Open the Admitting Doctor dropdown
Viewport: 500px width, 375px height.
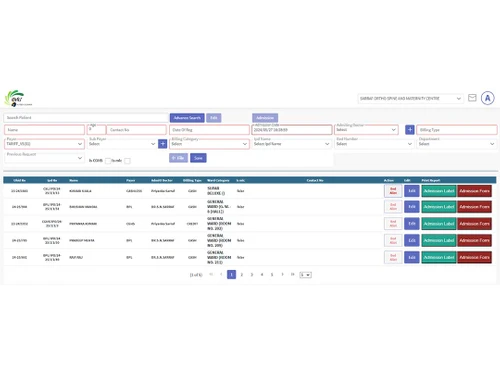(366, 130)
